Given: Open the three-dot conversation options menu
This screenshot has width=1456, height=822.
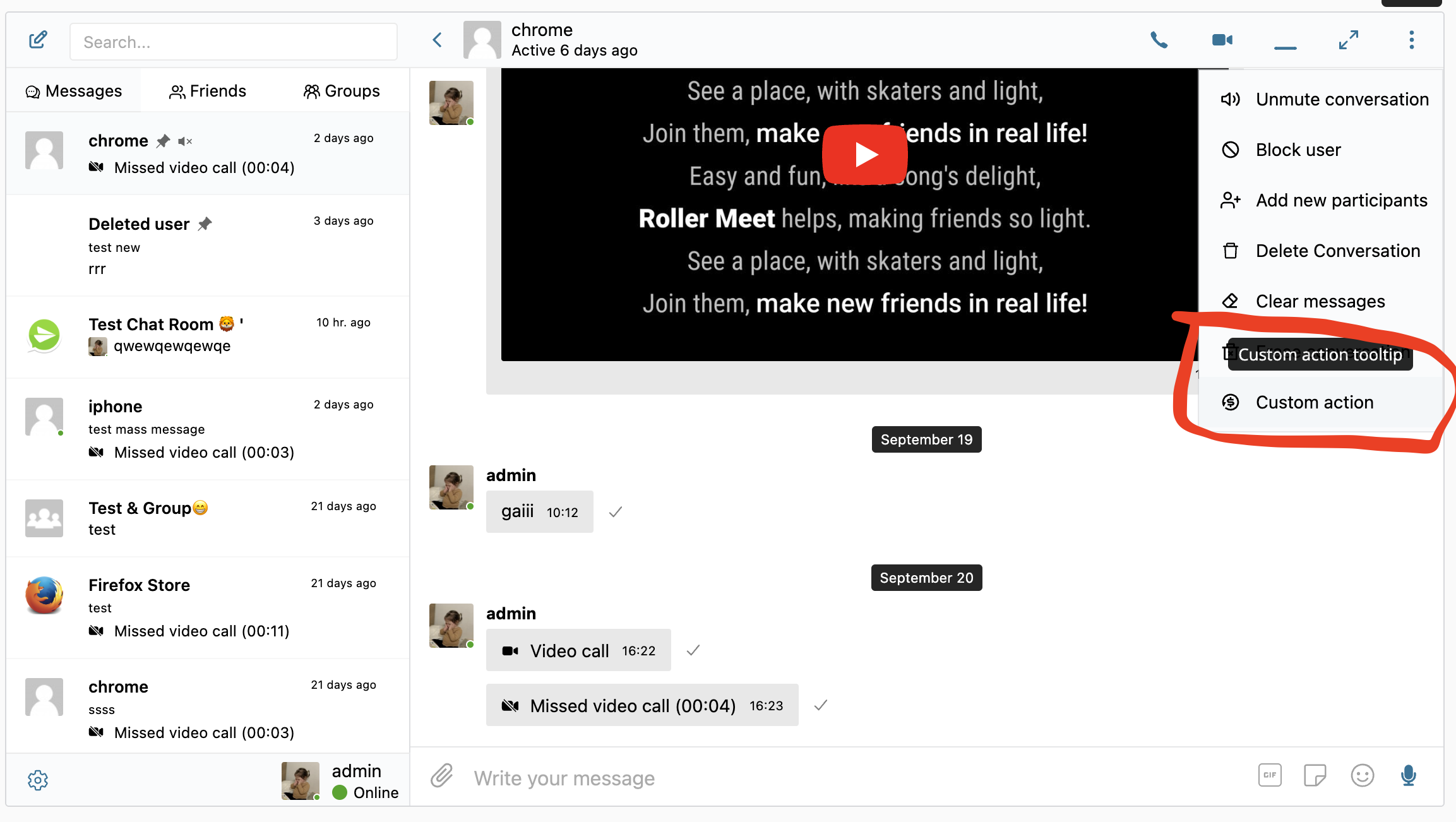Looking at the screenshot, I should click(x=1411, y=40).
